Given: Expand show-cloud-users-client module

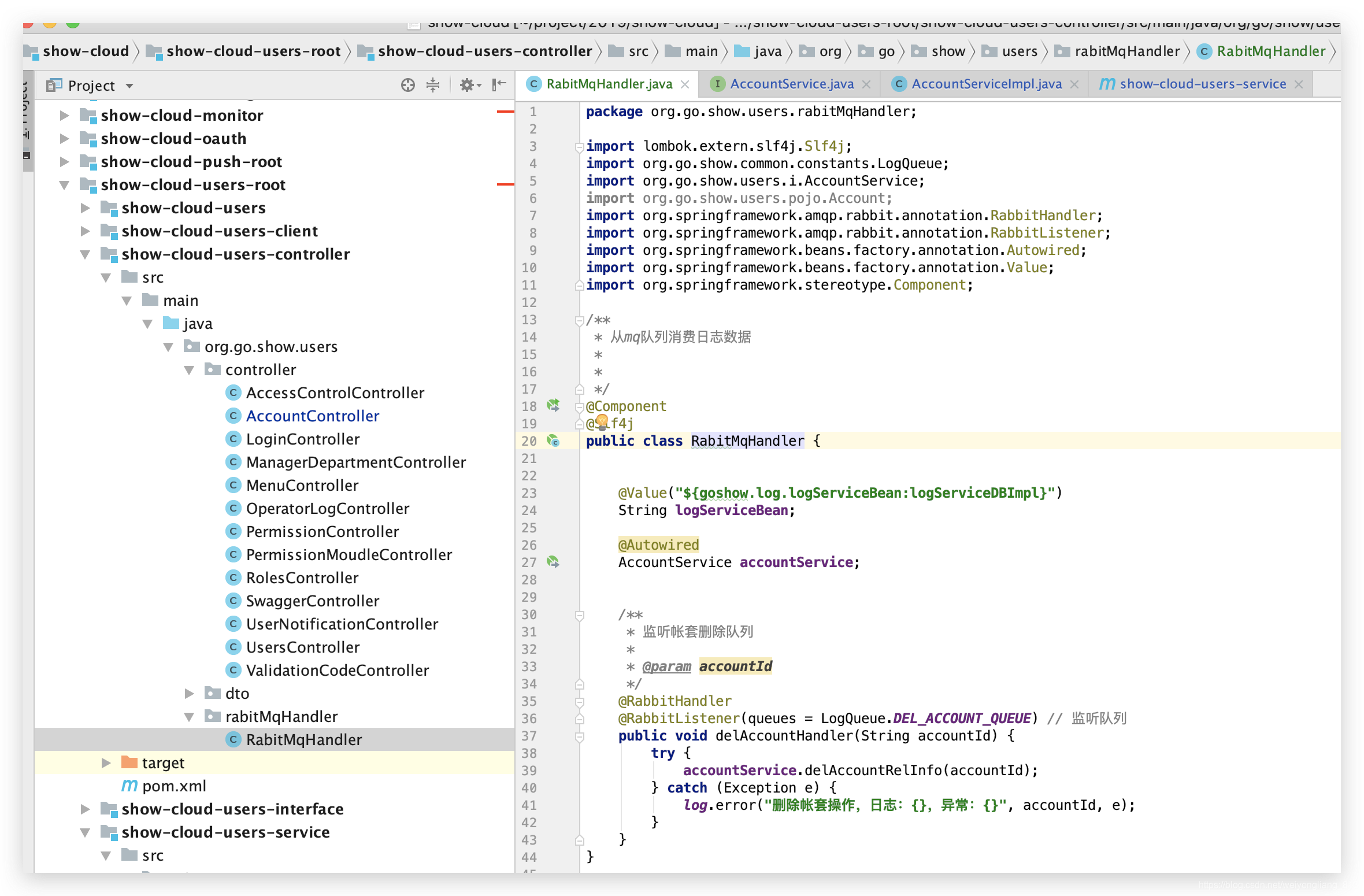Looking at the screenshot, I should [86, 231].
